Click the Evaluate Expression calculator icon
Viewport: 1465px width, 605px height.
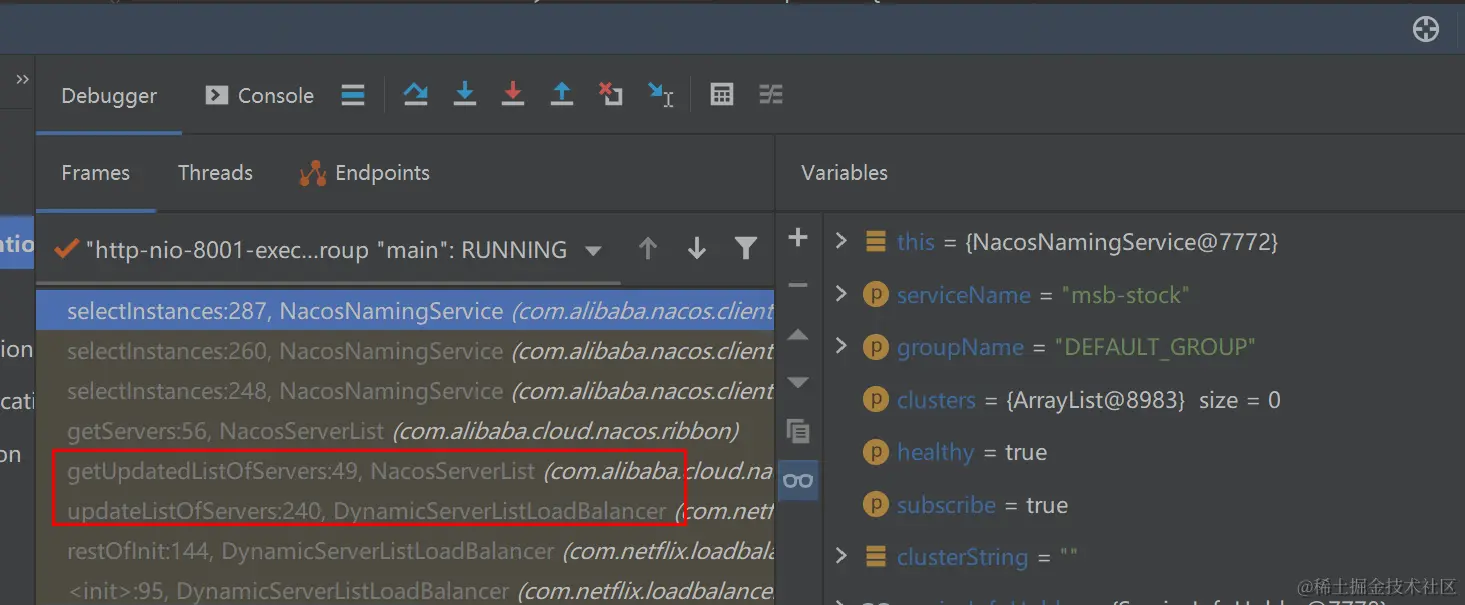click(x=722, y=94)
